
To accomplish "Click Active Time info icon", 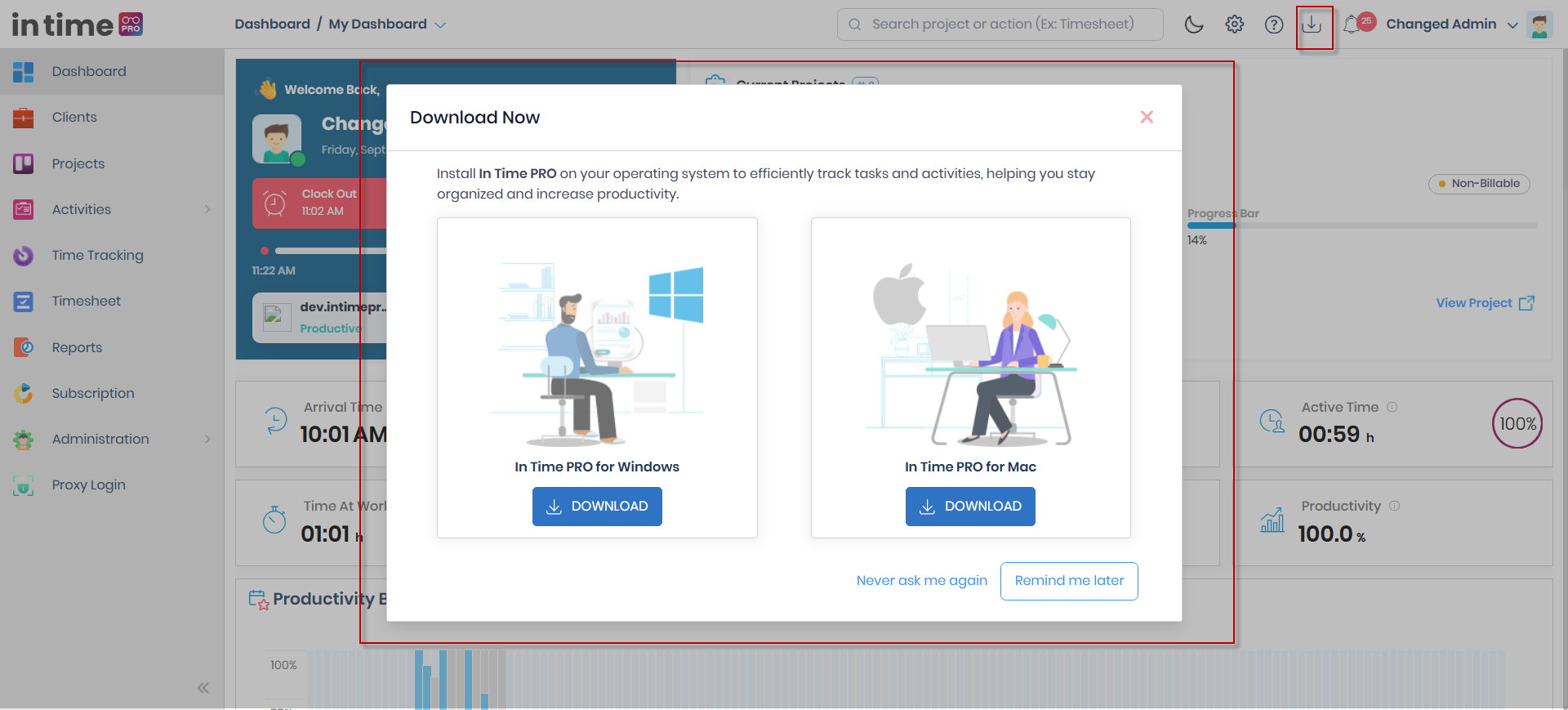I will tap(1392, 407).
